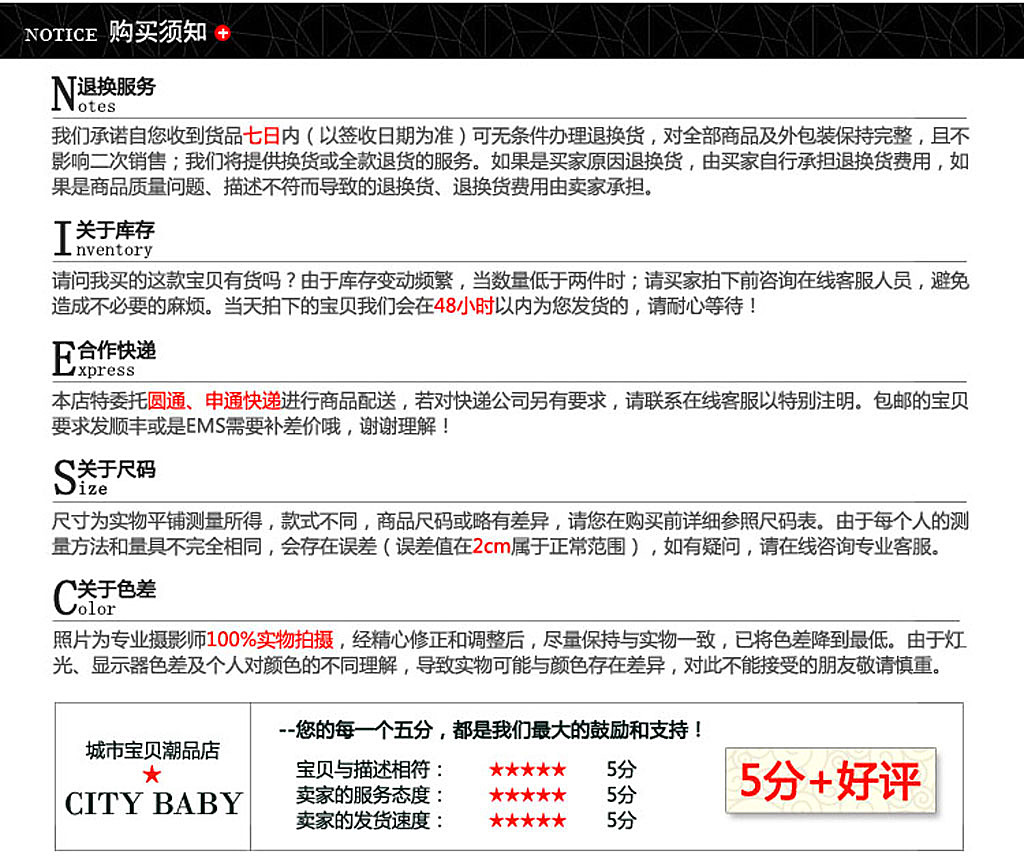This screenshot has height=862, width=1024.
Task: Click the 城市宝贝潮品店 shop name
Action: pos(152,750)
